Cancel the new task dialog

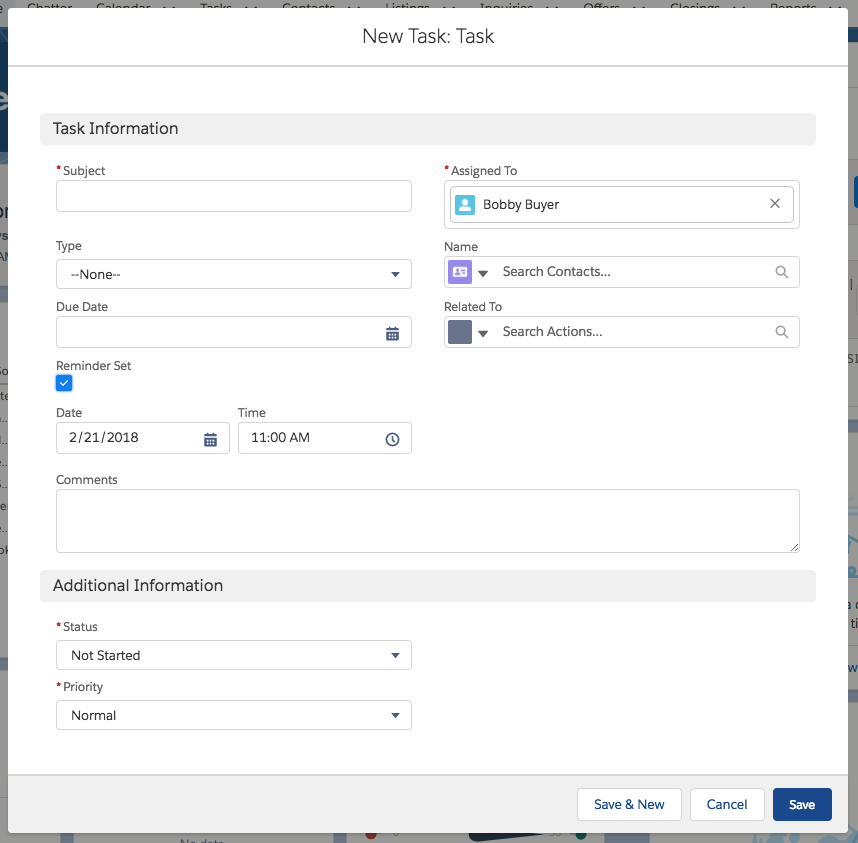coord(727,804)
